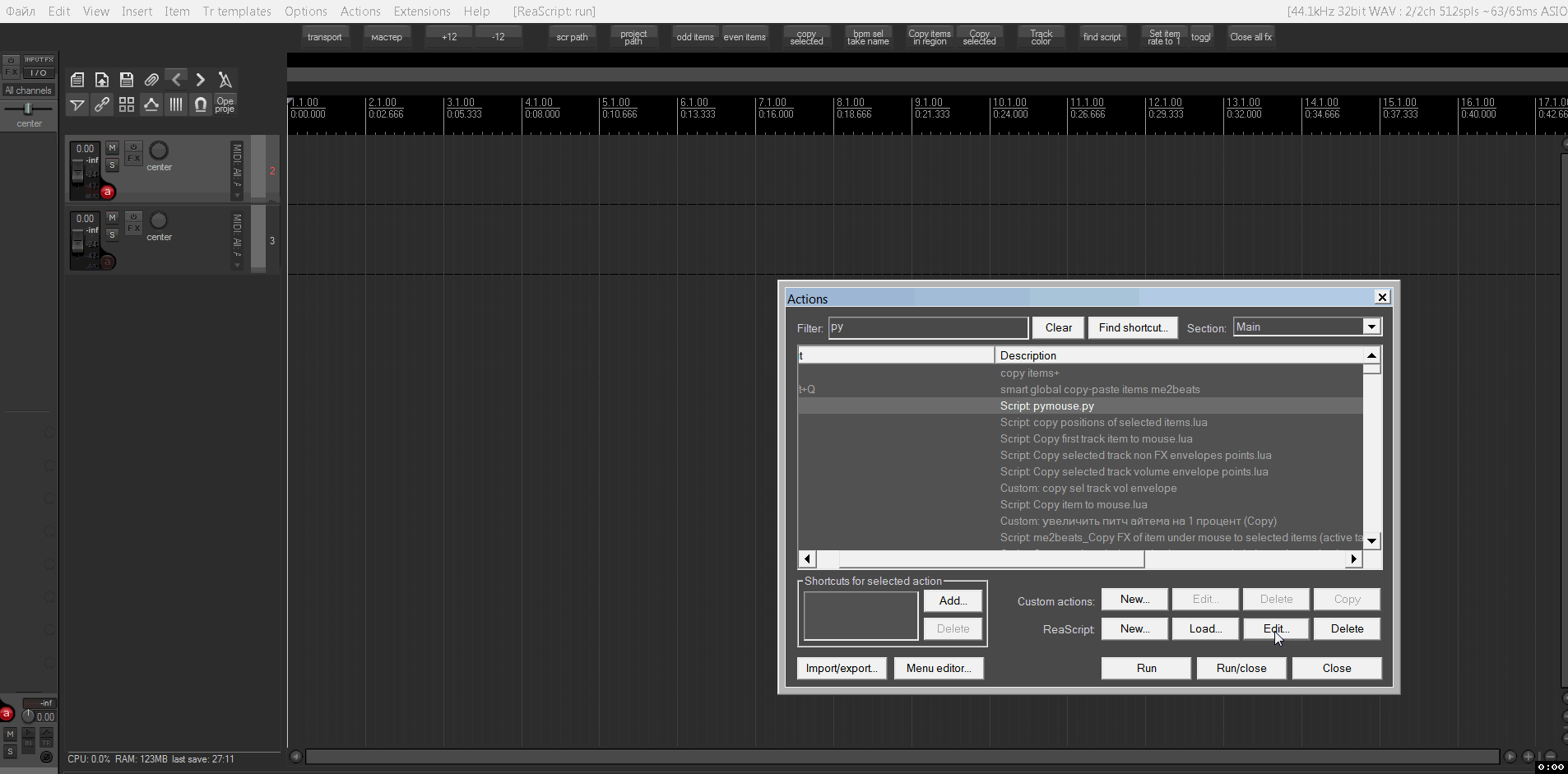Click the Save project floppy disk icon
Viewport: 1568px width, 774px height.
pyautogui.click(x=127, y=80)
